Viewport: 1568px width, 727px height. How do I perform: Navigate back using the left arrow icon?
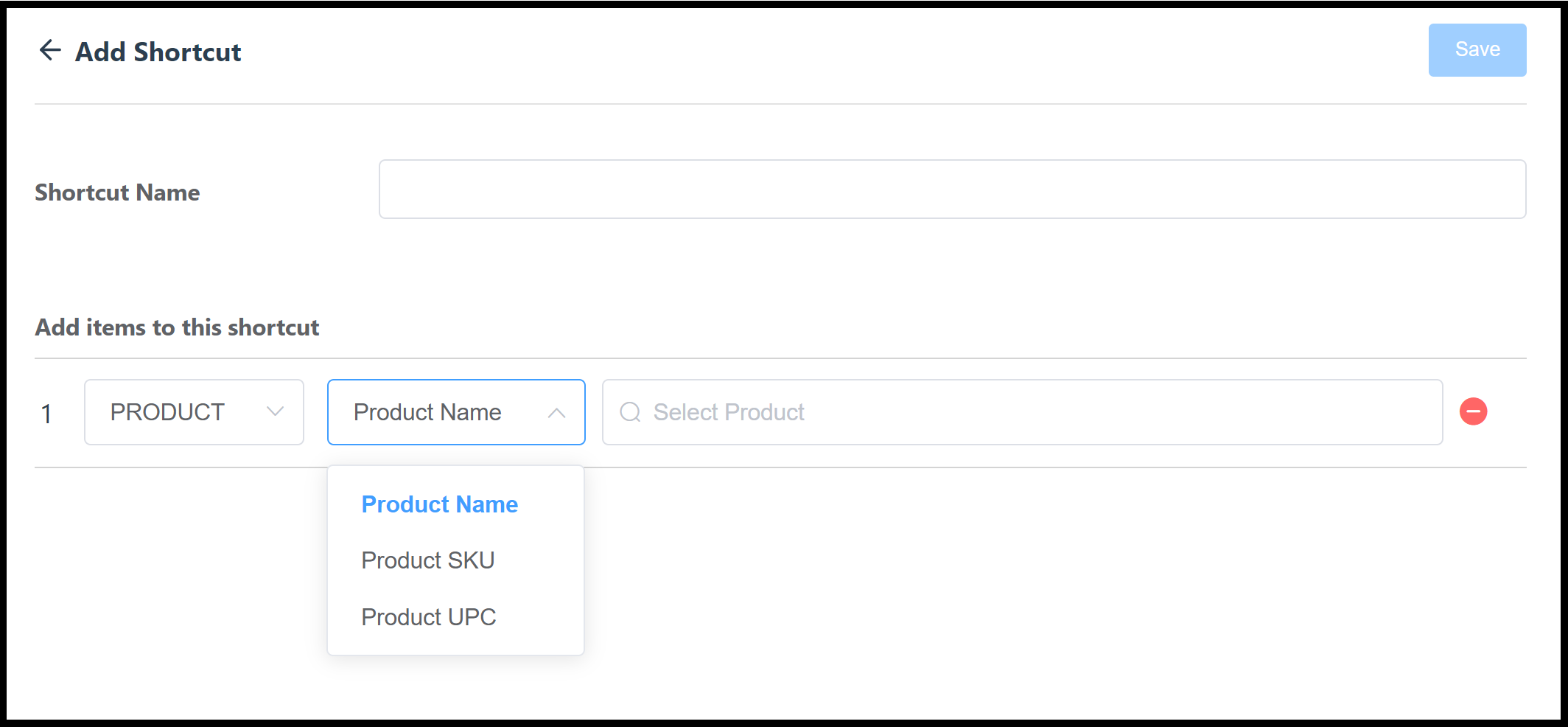point(49,49)
